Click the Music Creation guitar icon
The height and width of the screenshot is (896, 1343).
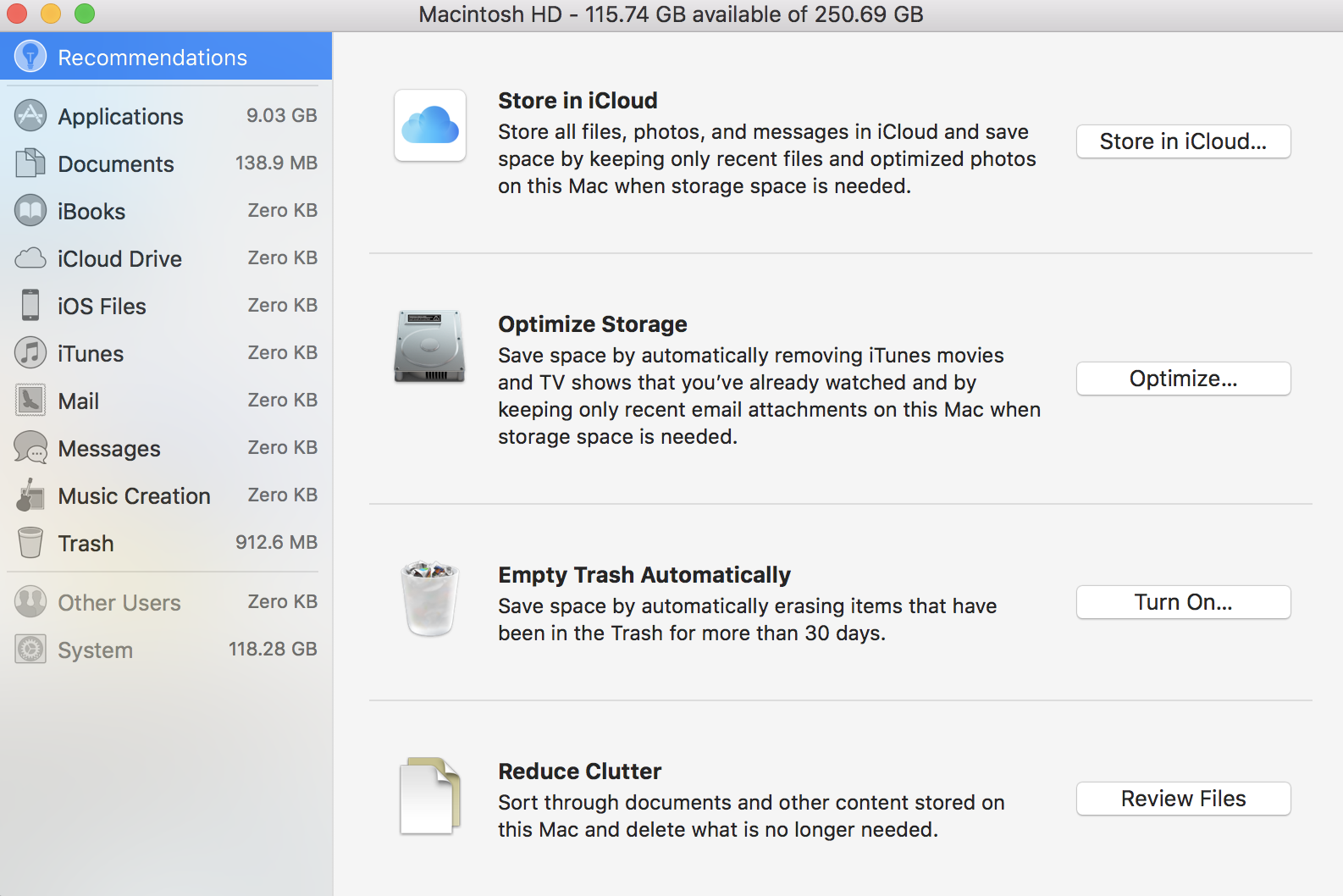coord(30,495)
